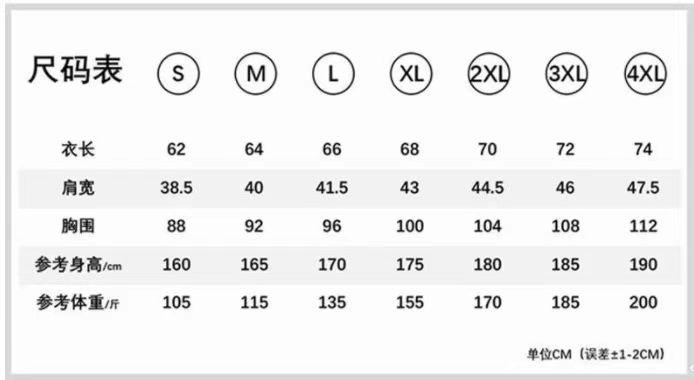694x380 pixels.
Task: Click weight value 200 under 4XL
Action: pos(644,303)
